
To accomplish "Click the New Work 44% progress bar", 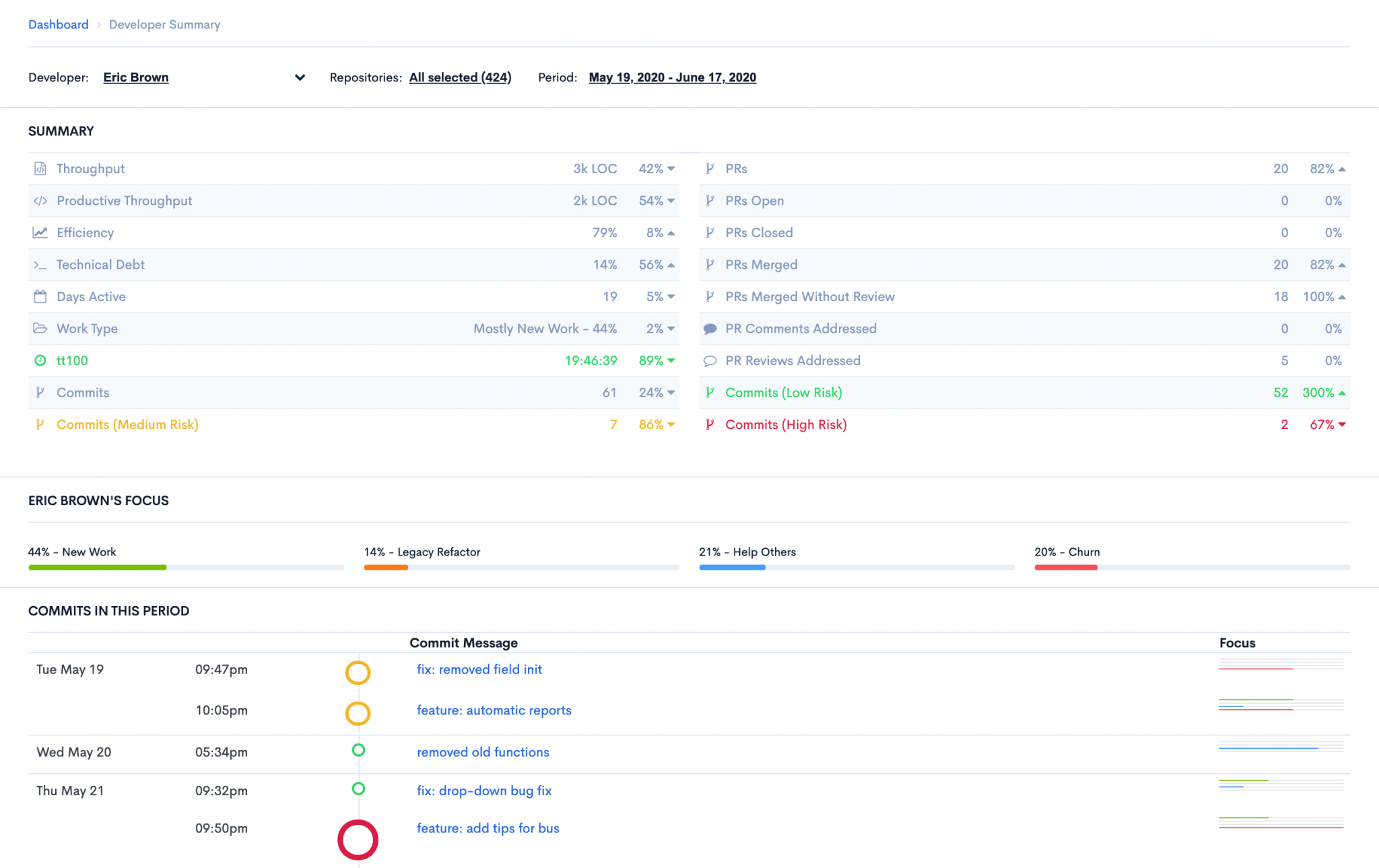I will pyautogui.click(x=97, y=568).
